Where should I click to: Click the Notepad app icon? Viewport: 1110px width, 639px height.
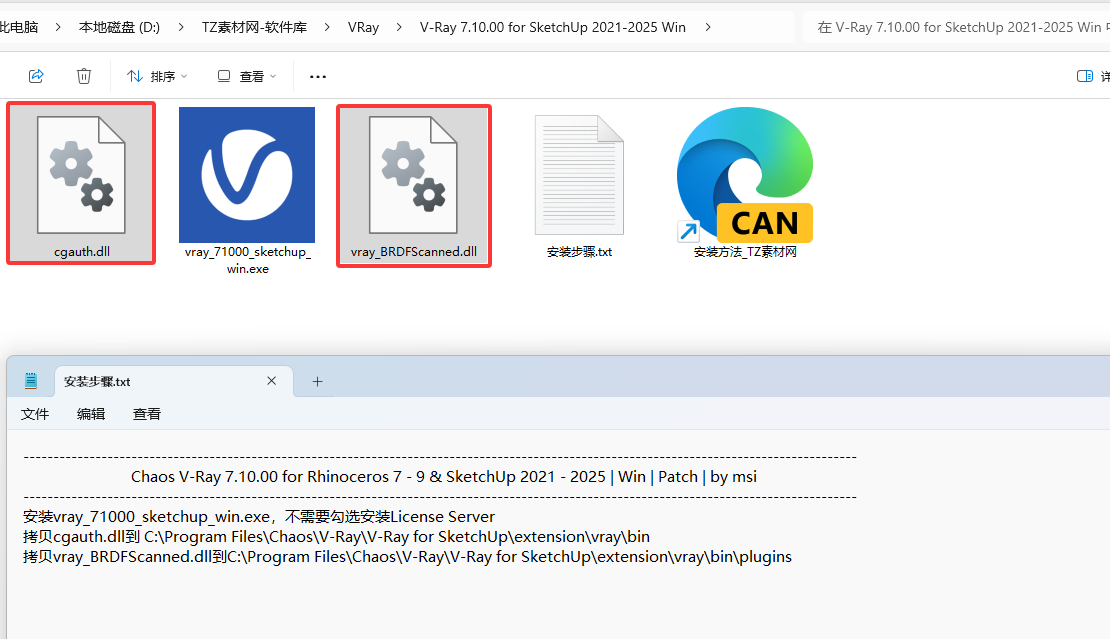point(30,381)
